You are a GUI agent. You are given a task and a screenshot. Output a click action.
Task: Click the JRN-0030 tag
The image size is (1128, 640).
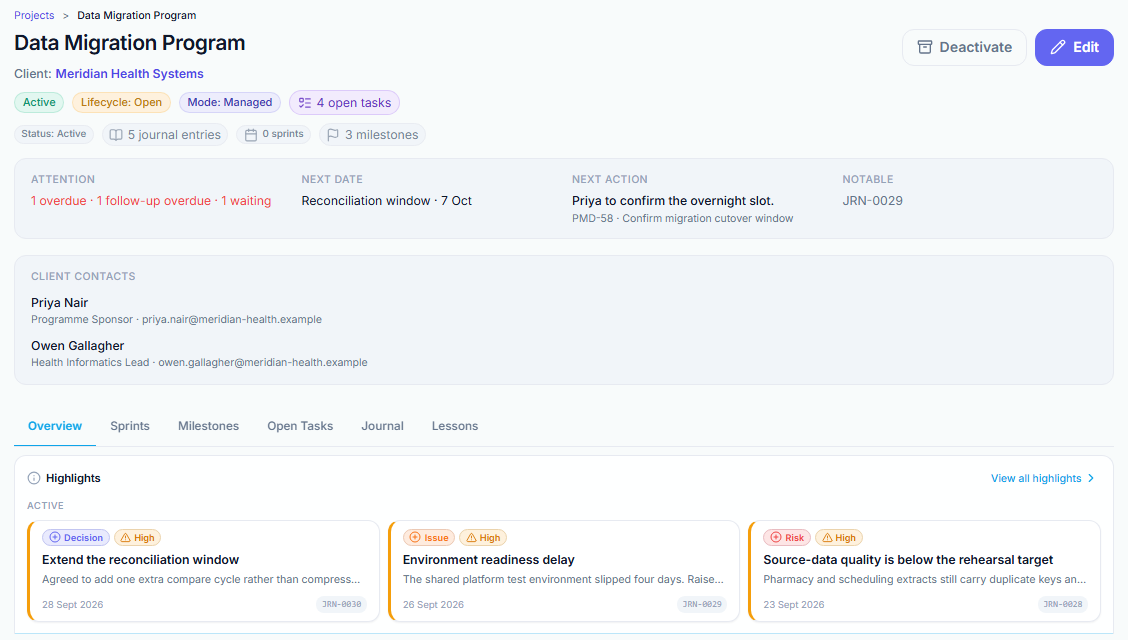342,605
